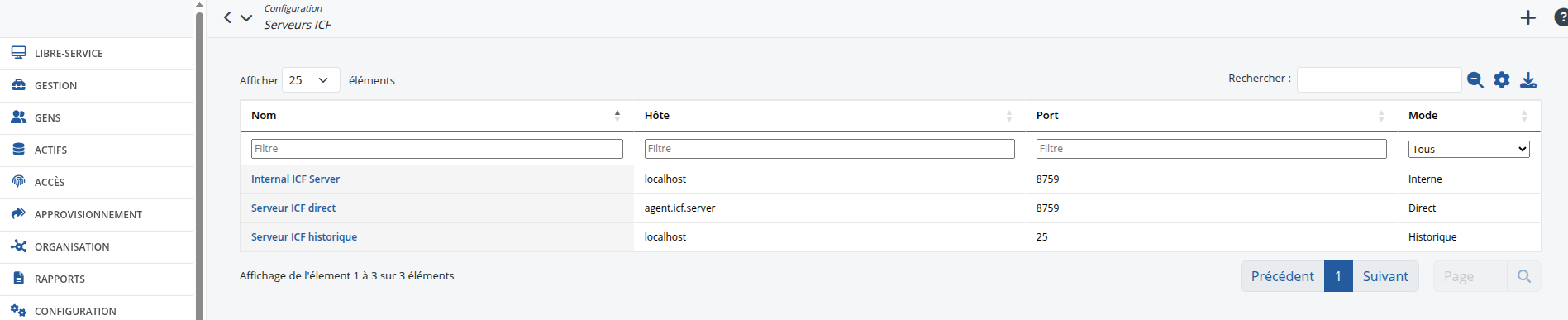
Task: Sort by Mode column arrows
Action: click(1524, 116)
